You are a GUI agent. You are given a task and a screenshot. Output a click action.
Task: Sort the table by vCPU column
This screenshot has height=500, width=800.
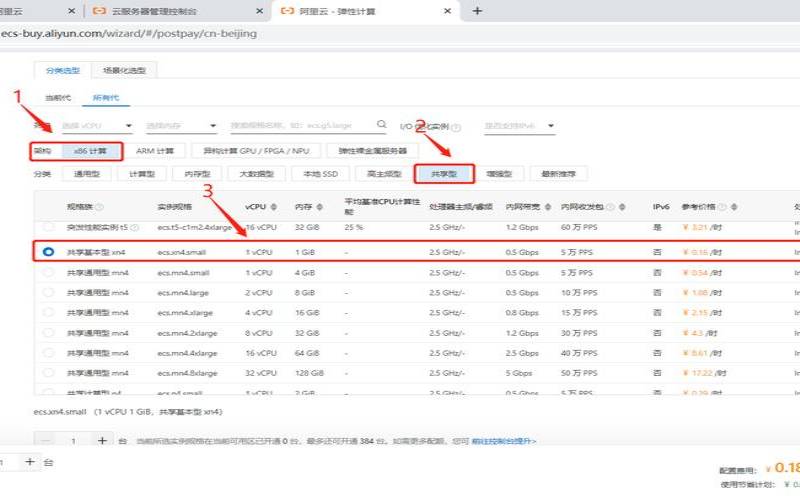click(274, 207)
